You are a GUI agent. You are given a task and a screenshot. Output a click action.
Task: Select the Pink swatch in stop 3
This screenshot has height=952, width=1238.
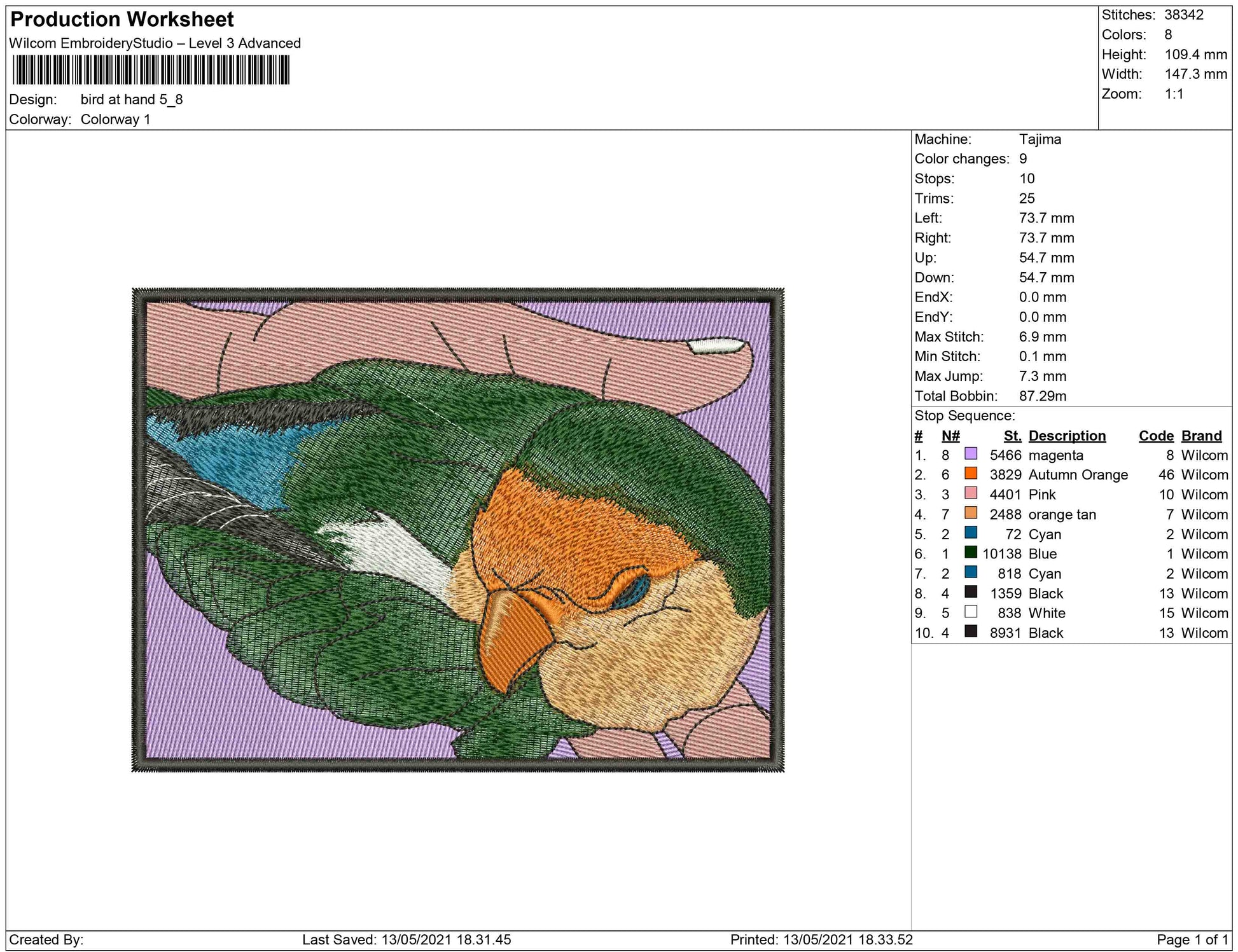(971, 493)
